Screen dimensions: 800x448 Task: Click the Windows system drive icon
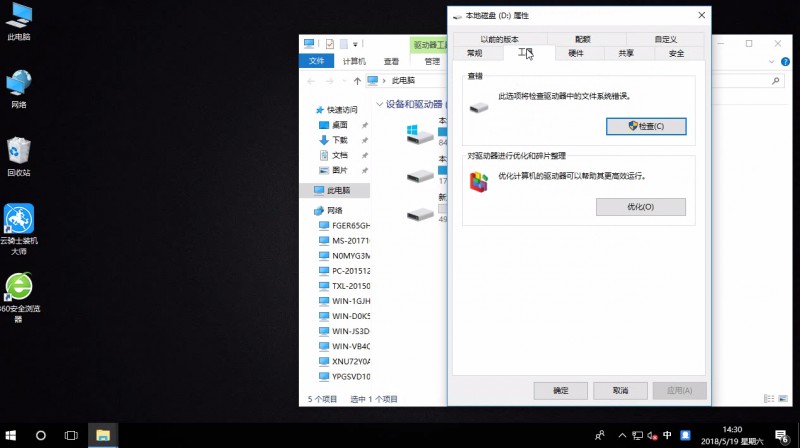(x=420, y=135)
